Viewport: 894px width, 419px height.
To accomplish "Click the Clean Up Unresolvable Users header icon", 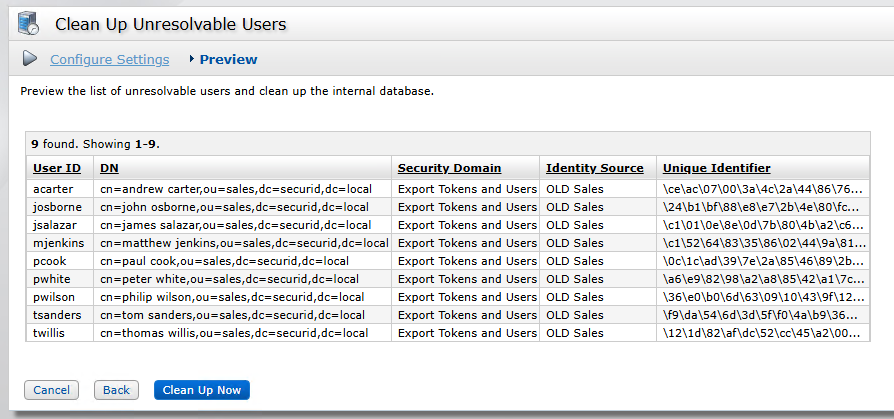I will point(29,21).
